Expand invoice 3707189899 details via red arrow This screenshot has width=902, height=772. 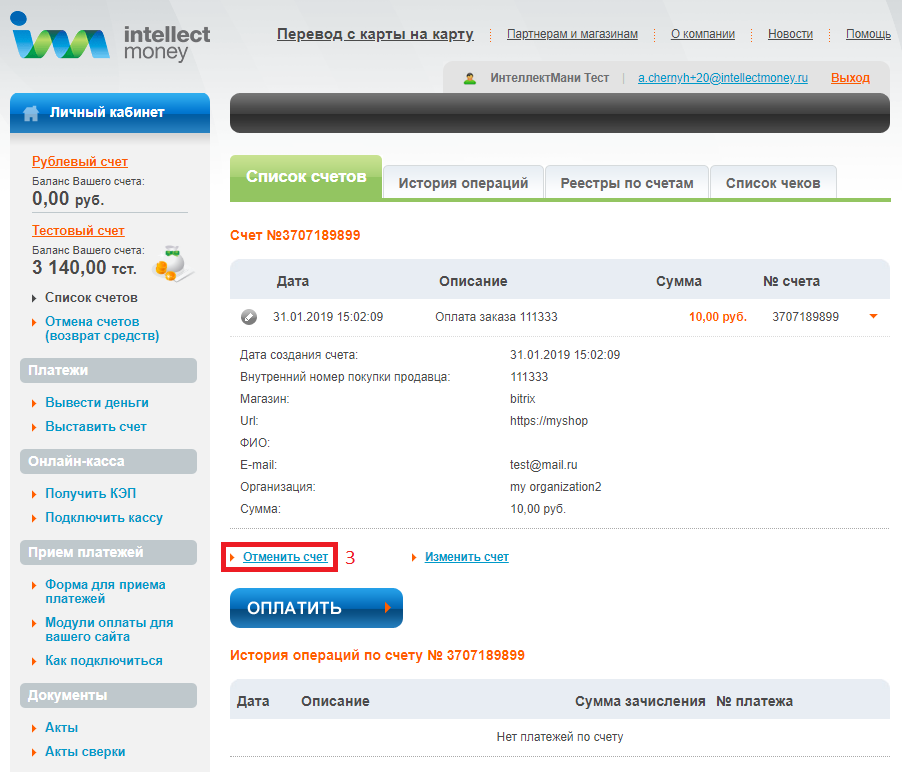[873, 314]
